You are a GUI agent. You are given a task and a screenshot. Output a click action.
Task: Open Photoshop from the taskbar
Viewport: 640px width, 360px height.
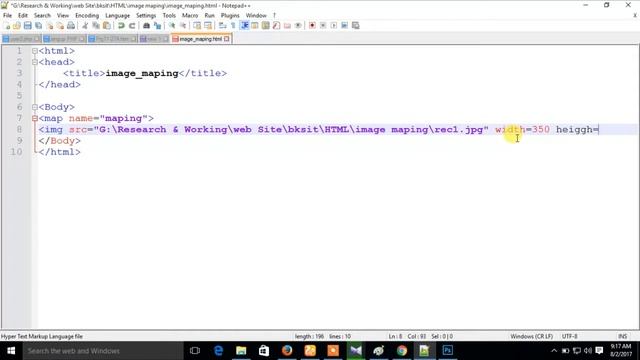coord(447,351)
